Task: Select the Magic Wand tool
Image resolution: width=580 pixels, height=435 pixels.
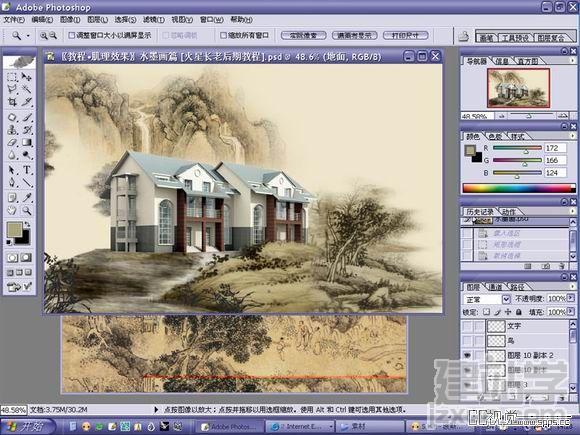Action: pos(27,89)
